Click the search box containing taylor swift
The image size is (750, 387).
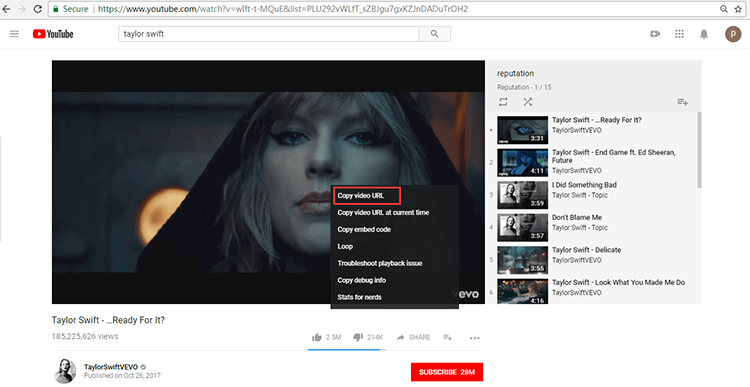(268, 34)
